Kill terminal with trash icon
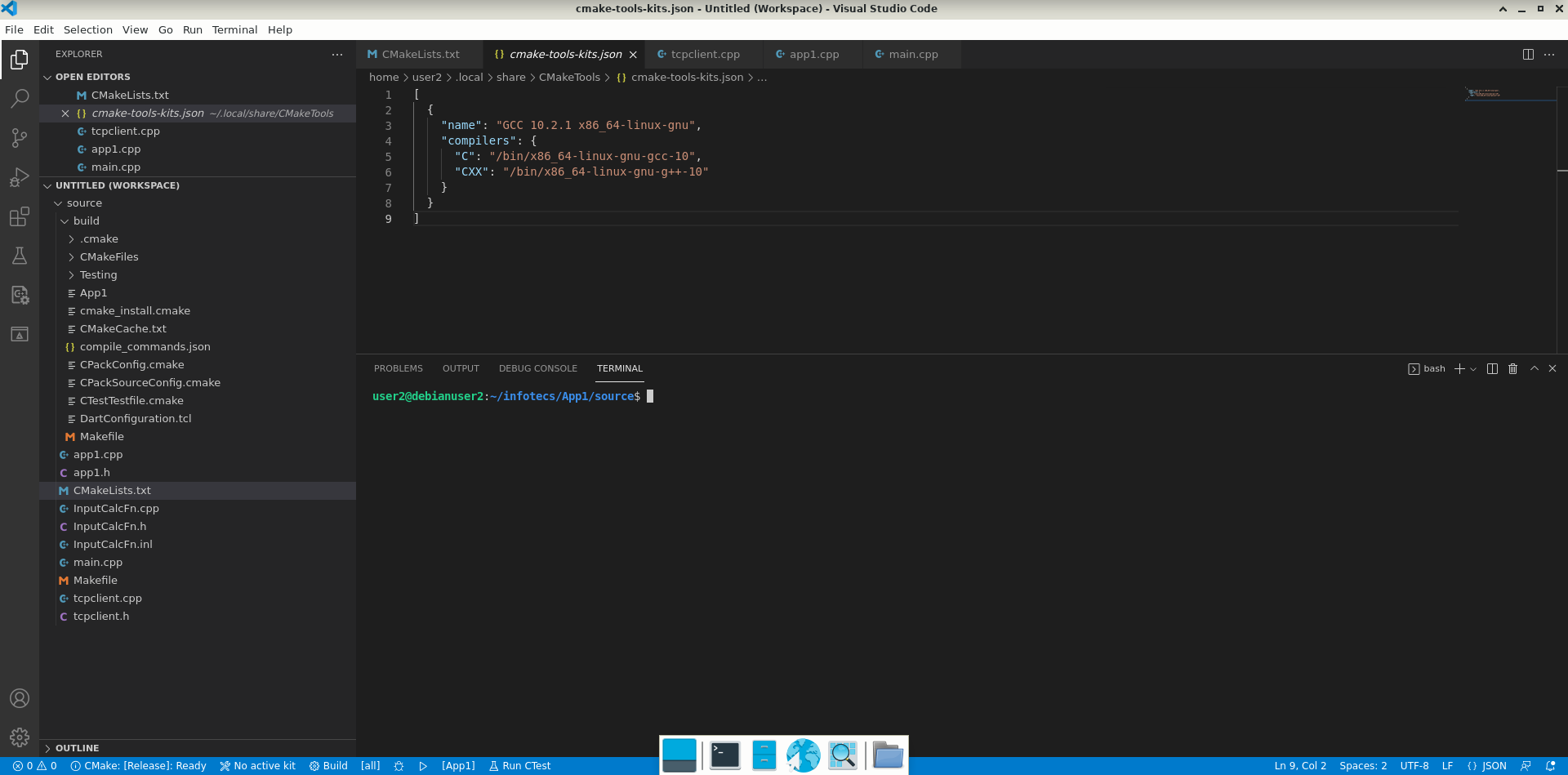 (1512, 368)
